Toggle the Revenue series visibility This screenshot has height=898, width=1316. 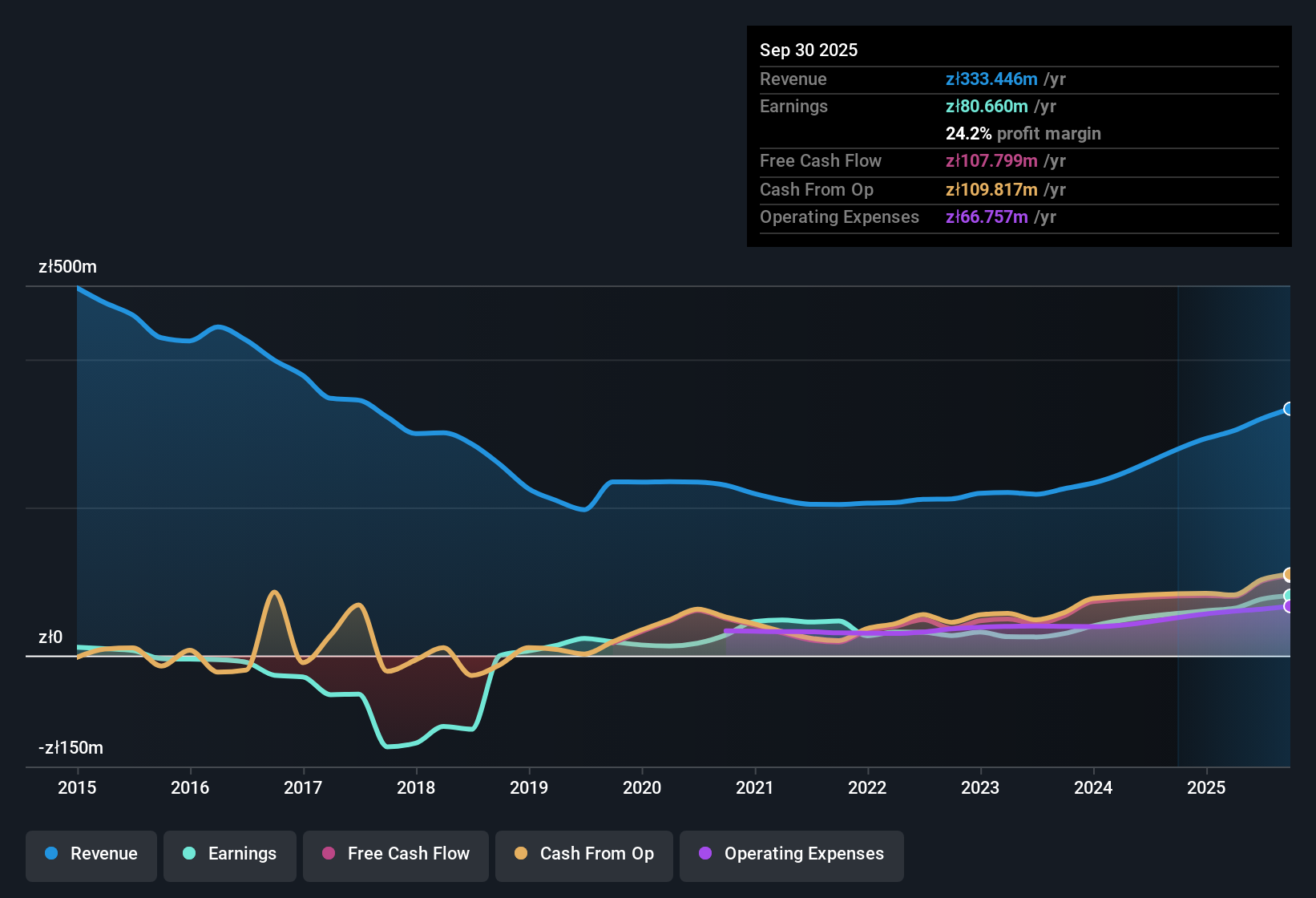(91, 854)
